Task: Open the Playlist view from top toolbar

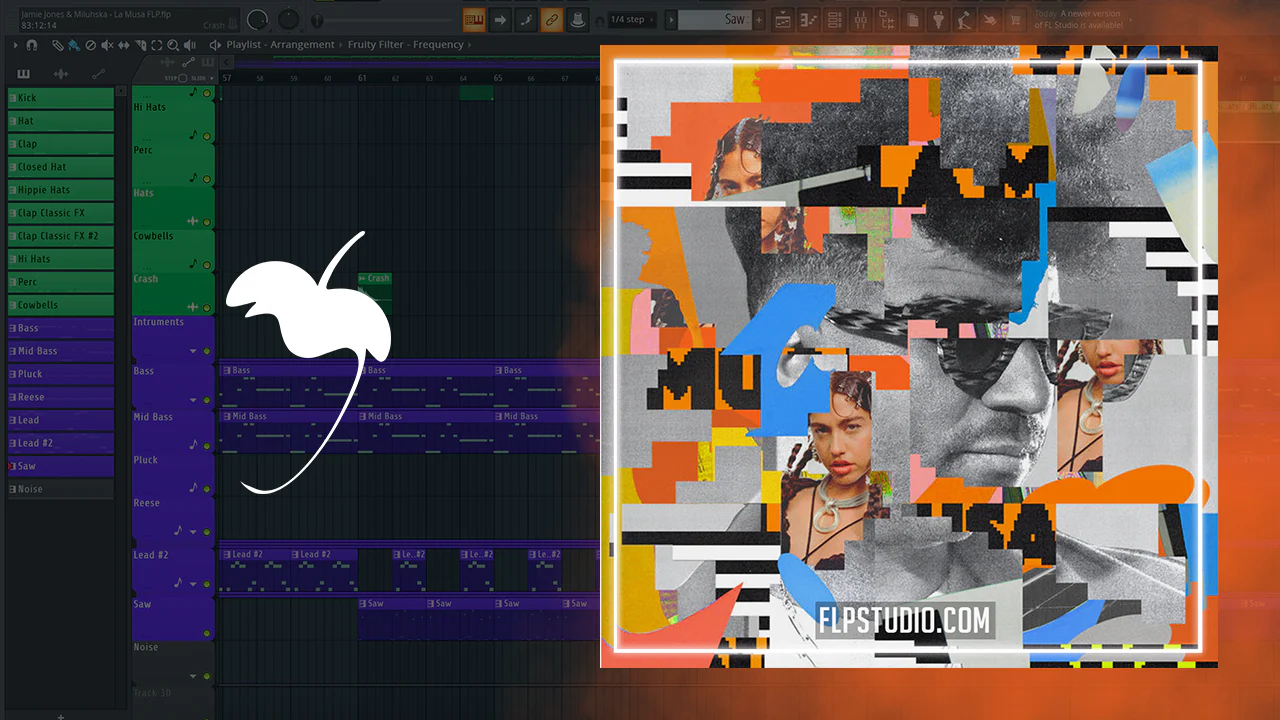Action: click(x=783, y=19)
